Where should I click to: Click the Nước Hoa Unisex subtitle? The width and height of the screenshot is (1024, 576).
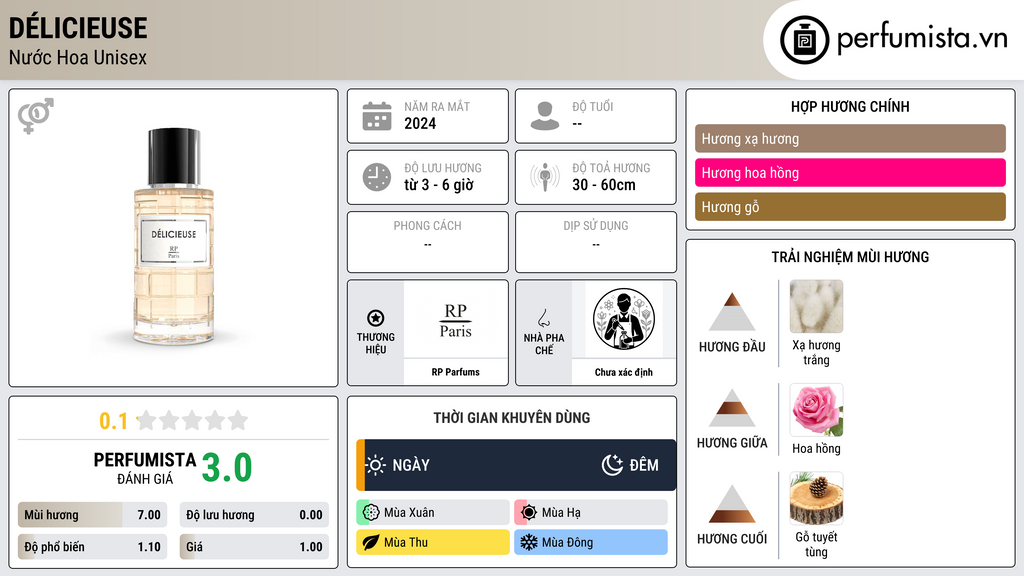78,57
